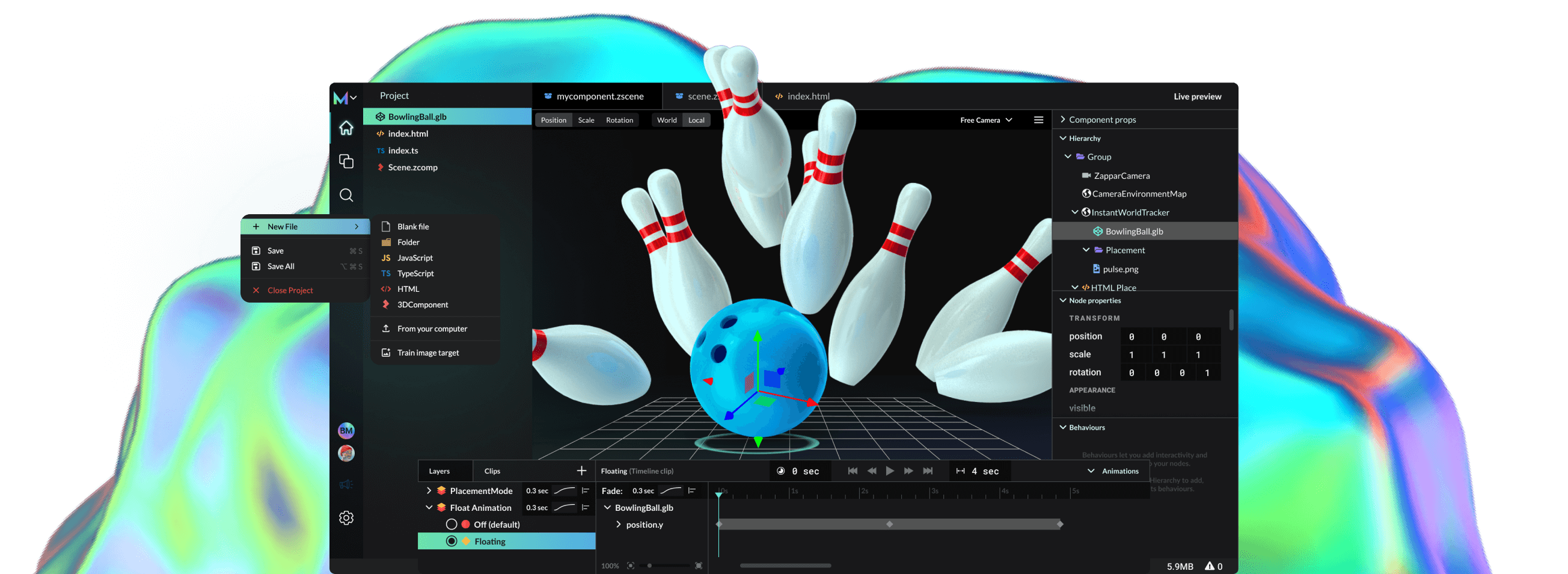
Task: Open the viewport hamburger menu icon
Action: coord(1038,119)
